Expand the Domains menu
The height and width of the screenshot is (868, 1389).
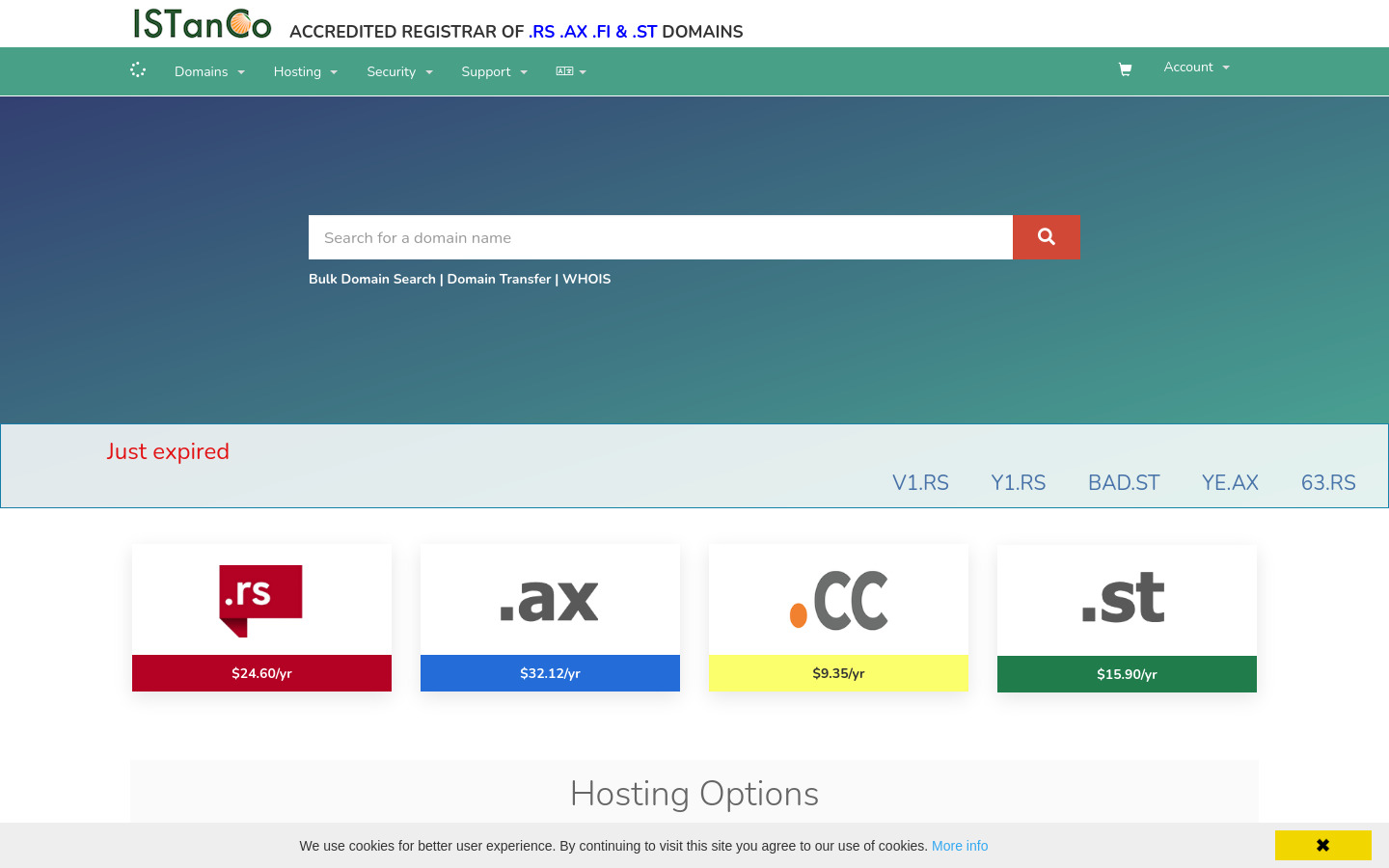[209, 71]
